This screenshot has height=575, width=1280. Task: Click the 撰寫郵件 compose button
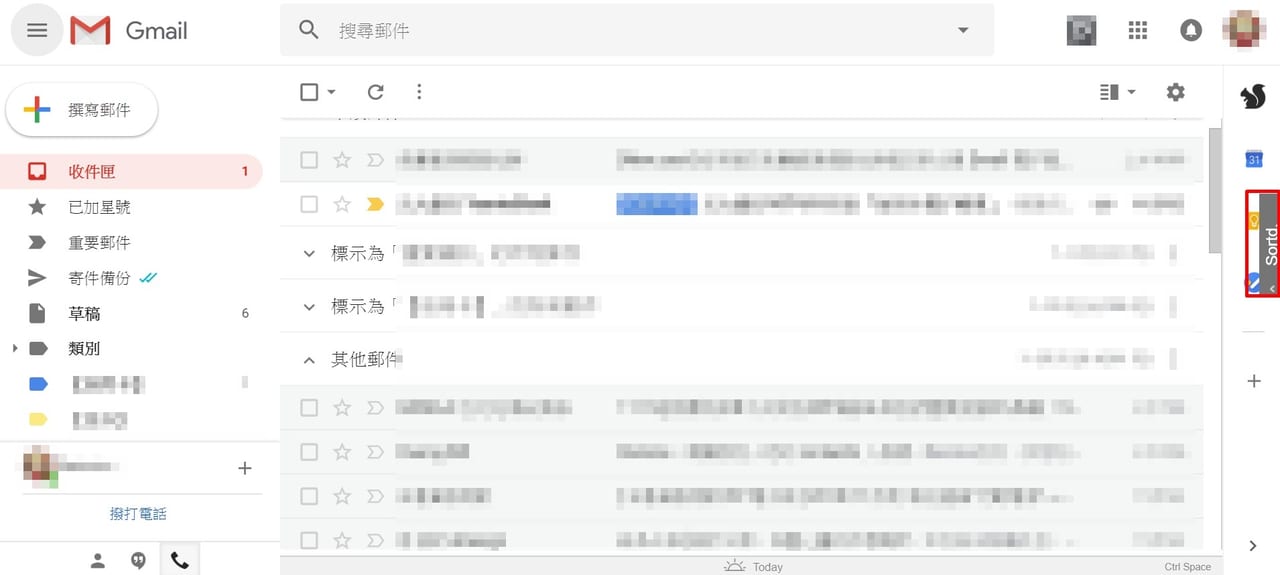(82, 110)
